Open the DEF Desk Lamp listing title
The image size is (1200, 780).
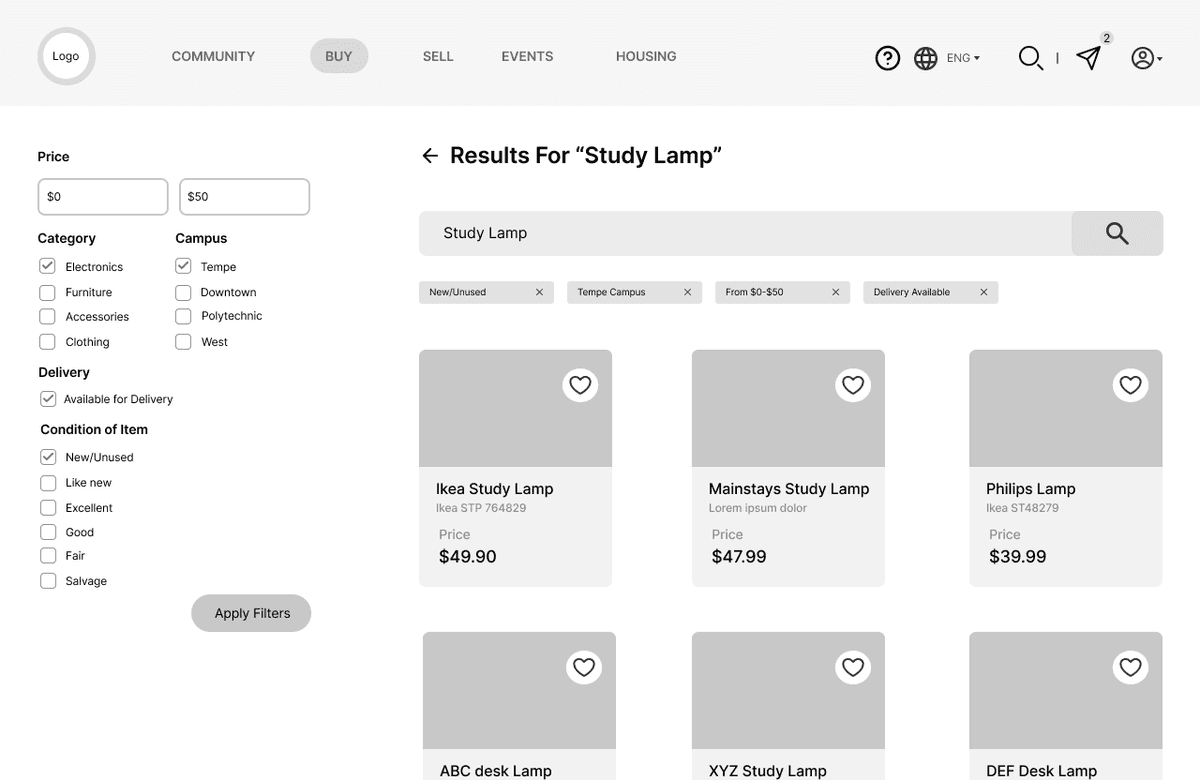click(1041, 770)
